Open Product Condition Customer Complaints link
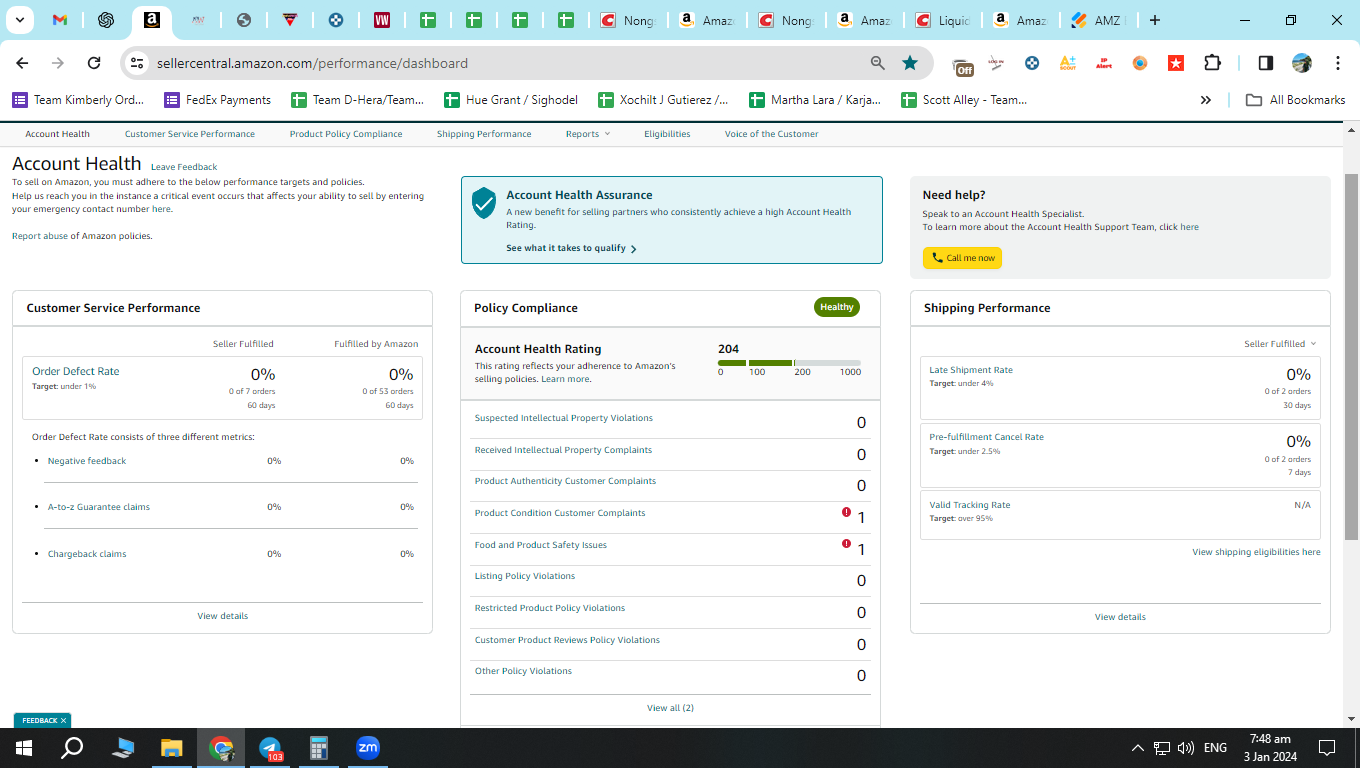1360x768 pixels. click(x=560, y=513)
